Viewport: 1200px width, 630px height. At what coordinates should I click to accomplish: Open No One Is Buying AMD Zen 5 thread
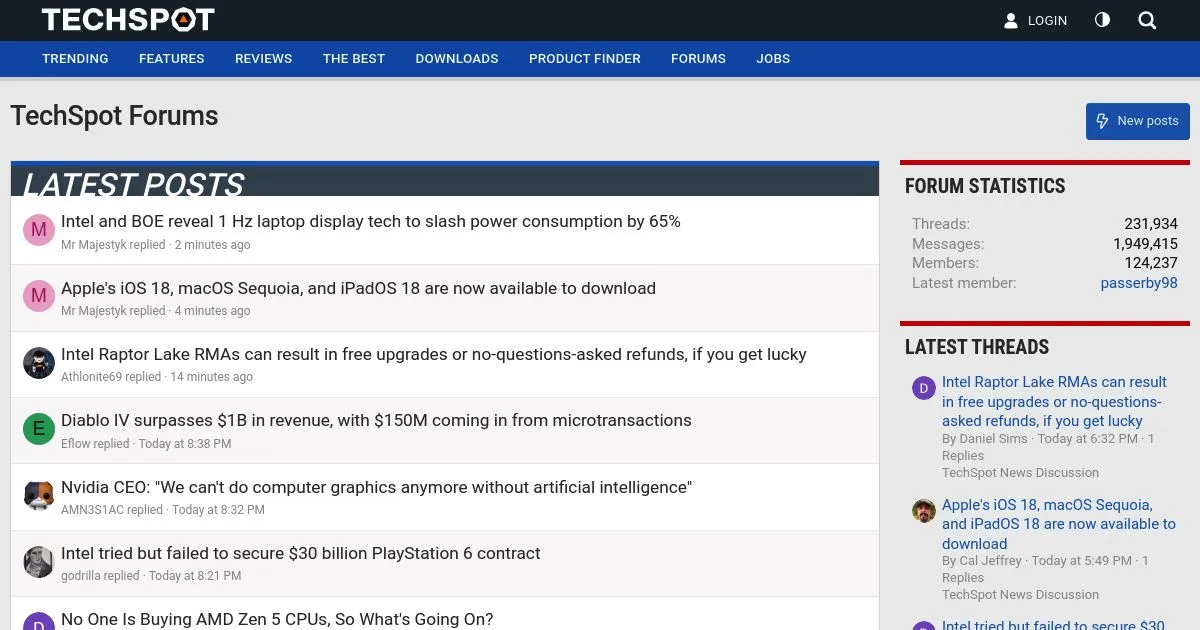point(277,619)
